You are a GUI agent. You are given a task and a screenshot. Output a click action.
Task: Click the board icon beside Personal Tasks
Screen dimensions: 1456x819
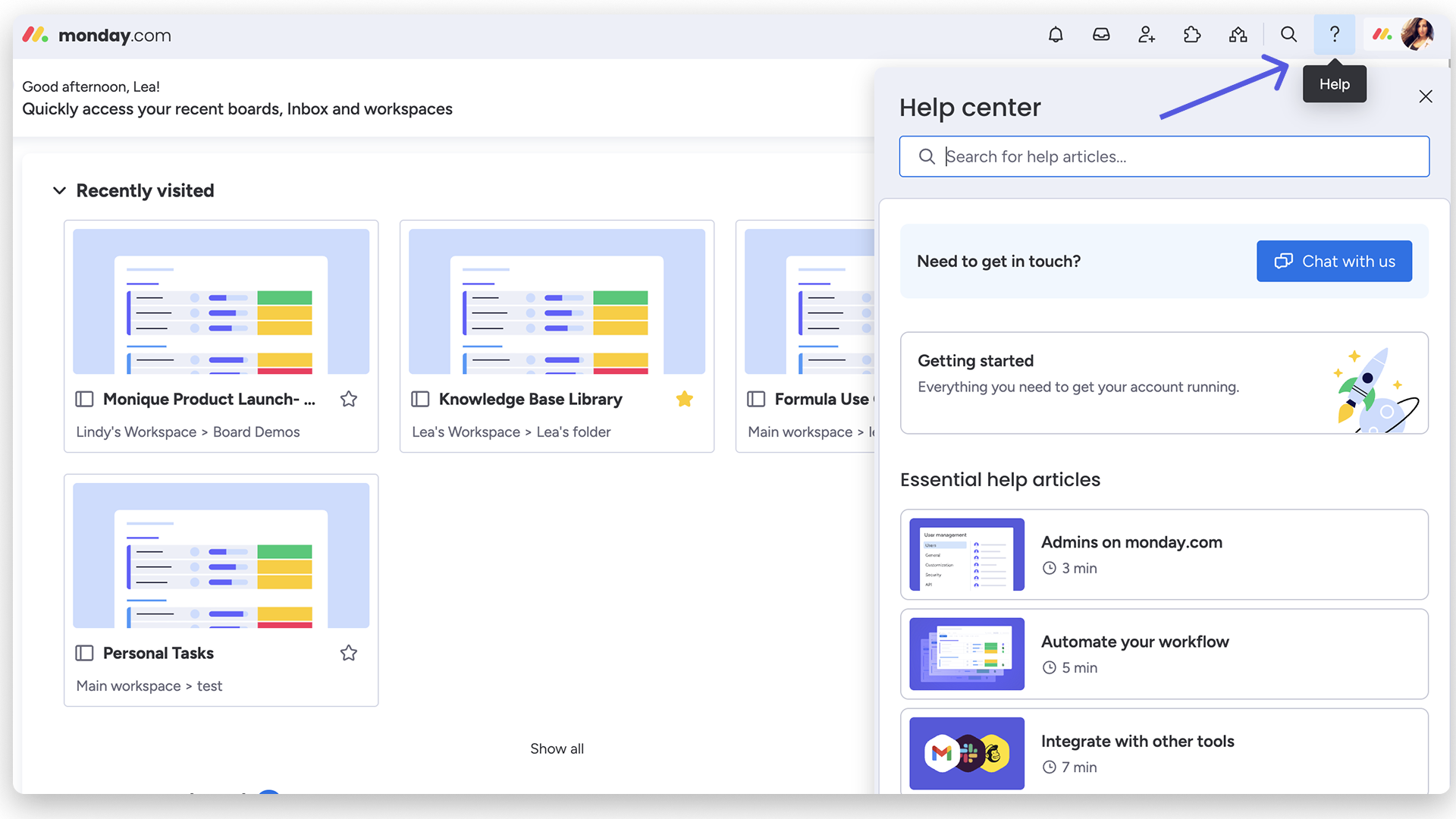[x=84, y=653]
